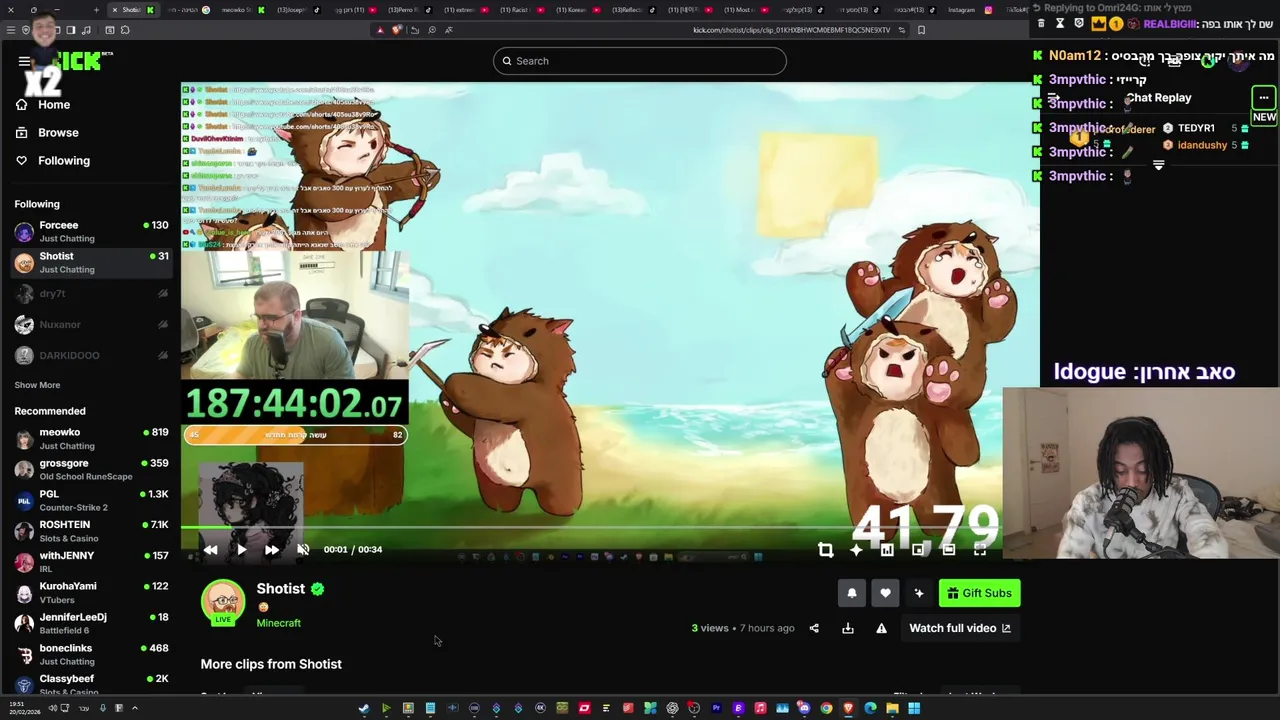
Task: Fast-forward the clip playback
Action: [272, 550]
